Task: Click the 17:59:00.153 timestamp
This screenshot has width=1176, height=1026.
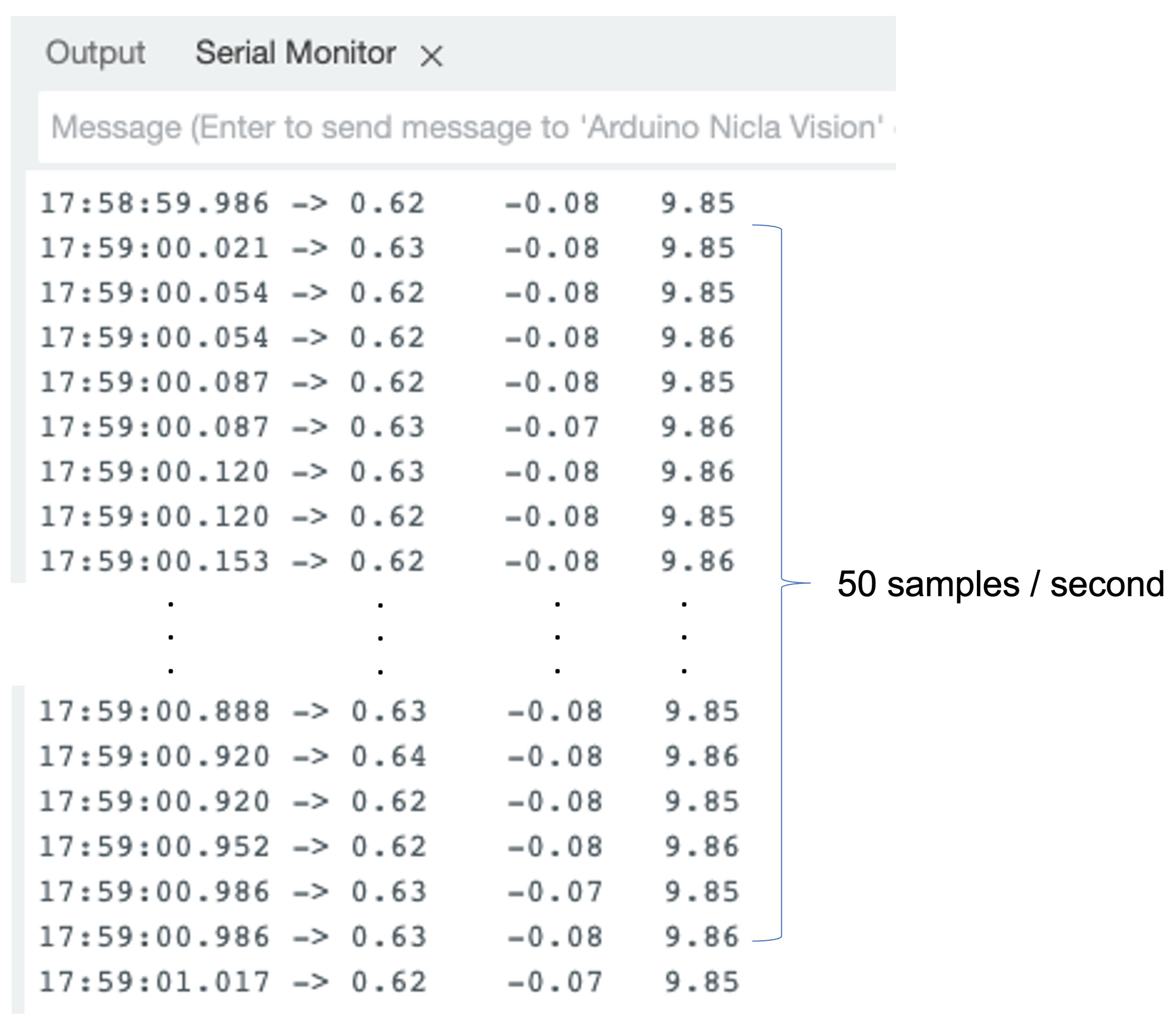Action: (x=155, y=562)
